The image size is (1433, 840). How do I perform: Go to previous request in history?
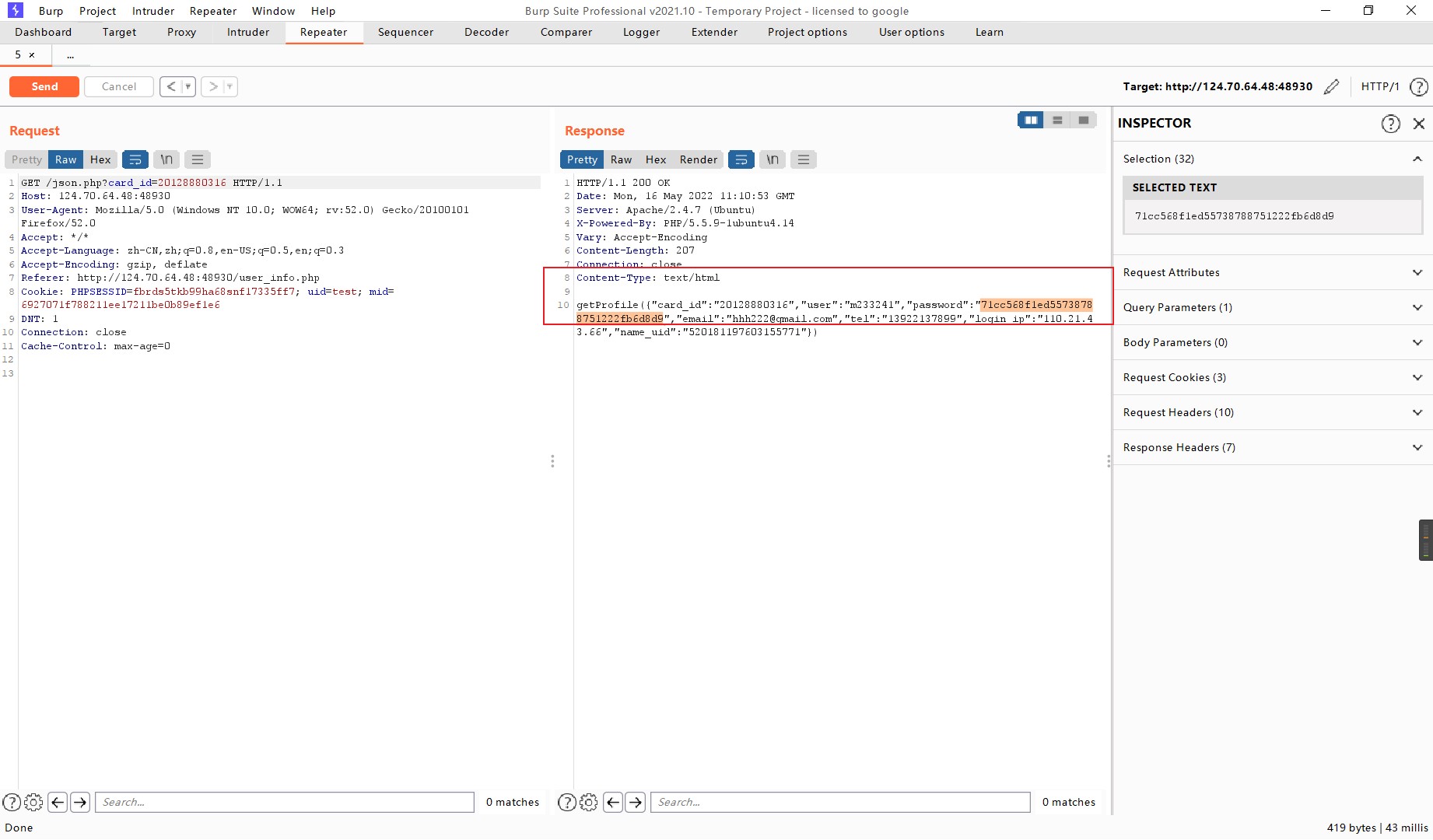[171, 86]
